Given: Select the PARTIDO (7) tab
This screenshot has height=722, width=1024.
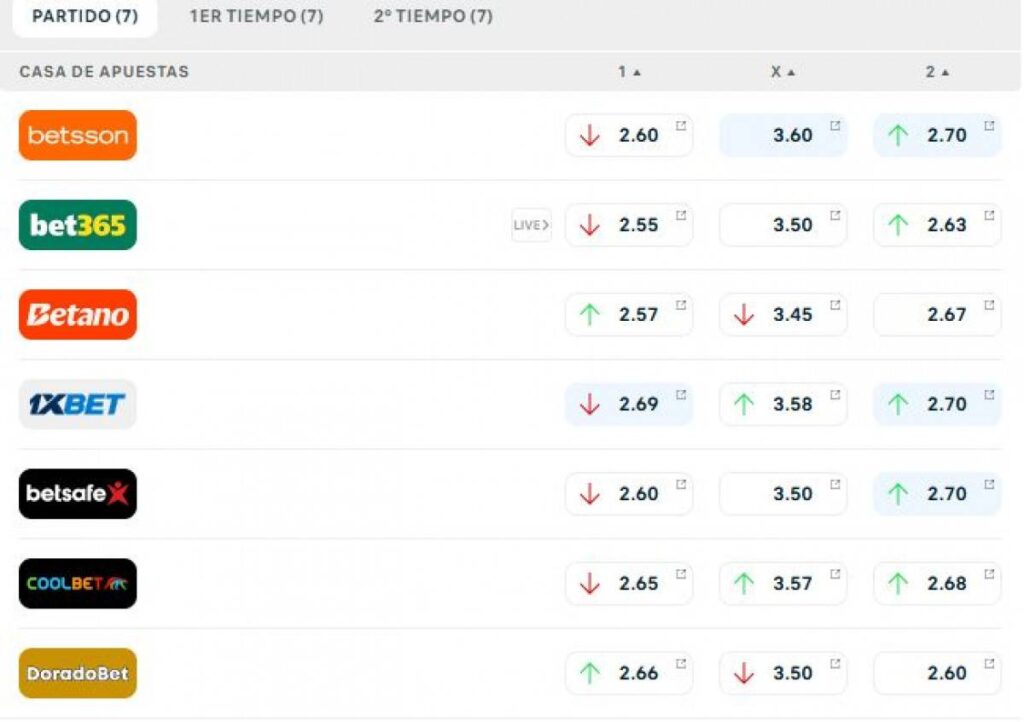Looking at the screenshot, I should [85, 16].
